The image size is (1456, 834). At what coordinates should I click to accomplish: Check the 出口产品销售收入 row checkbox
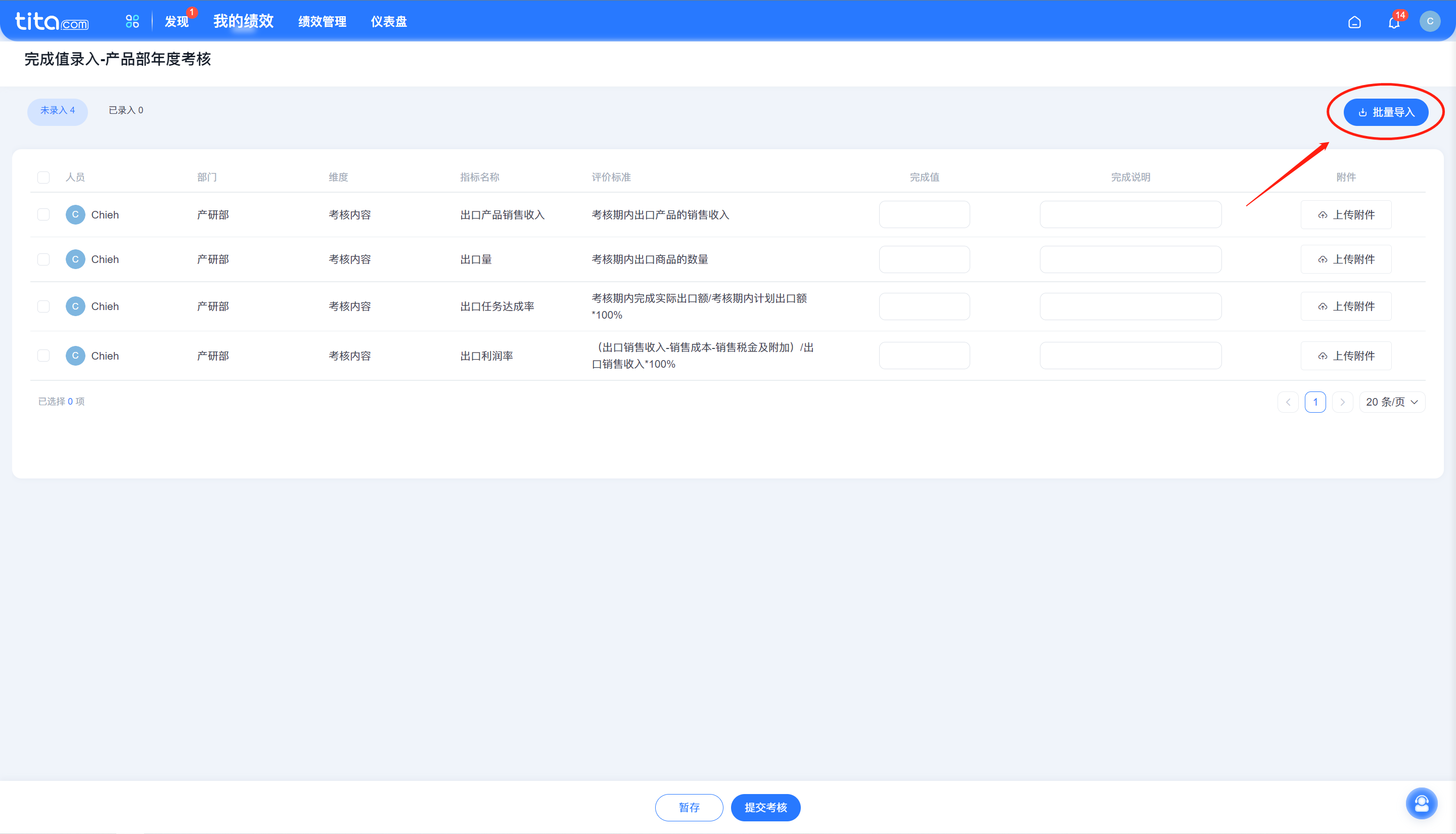[x=43, y=214]
